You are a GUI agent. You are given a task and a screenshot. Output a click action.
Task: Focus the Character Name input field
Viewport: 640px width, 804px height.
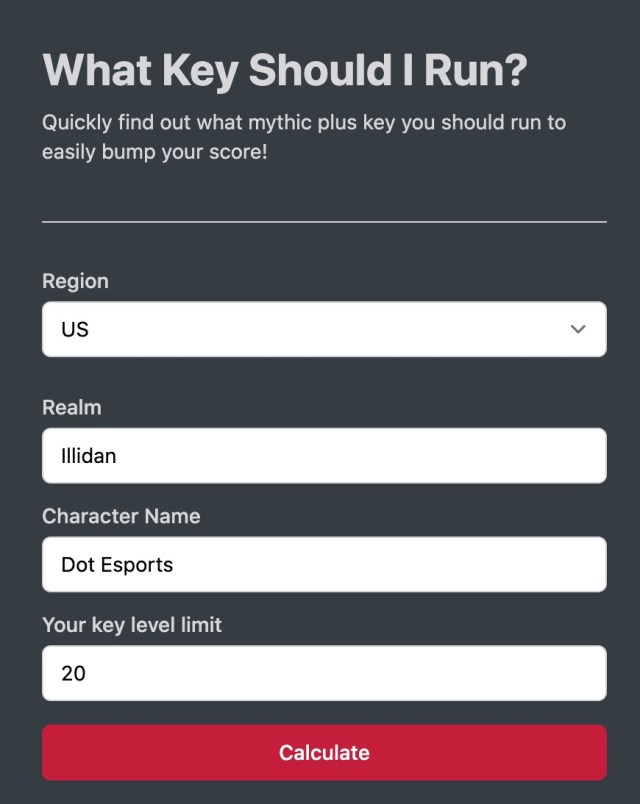(324, 565)
